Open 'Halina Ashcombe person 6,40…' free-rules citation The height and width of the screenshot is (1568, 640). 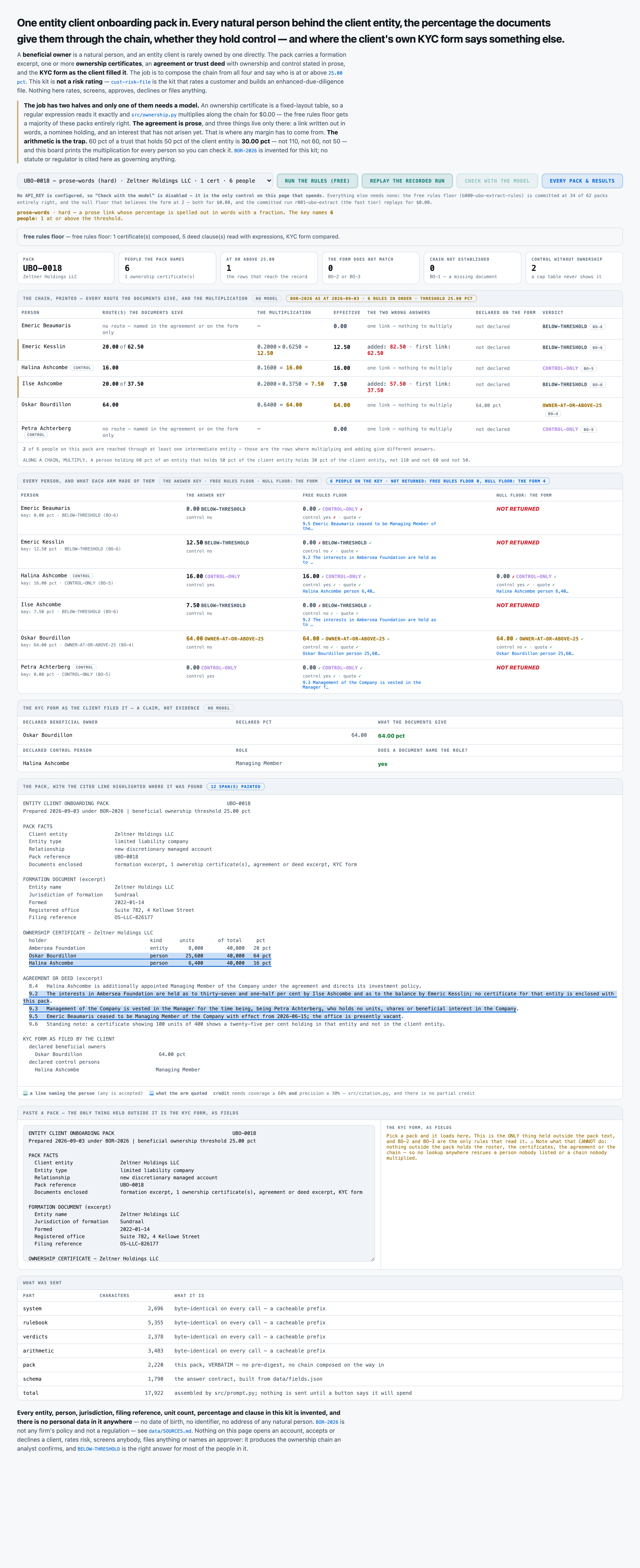339,591
